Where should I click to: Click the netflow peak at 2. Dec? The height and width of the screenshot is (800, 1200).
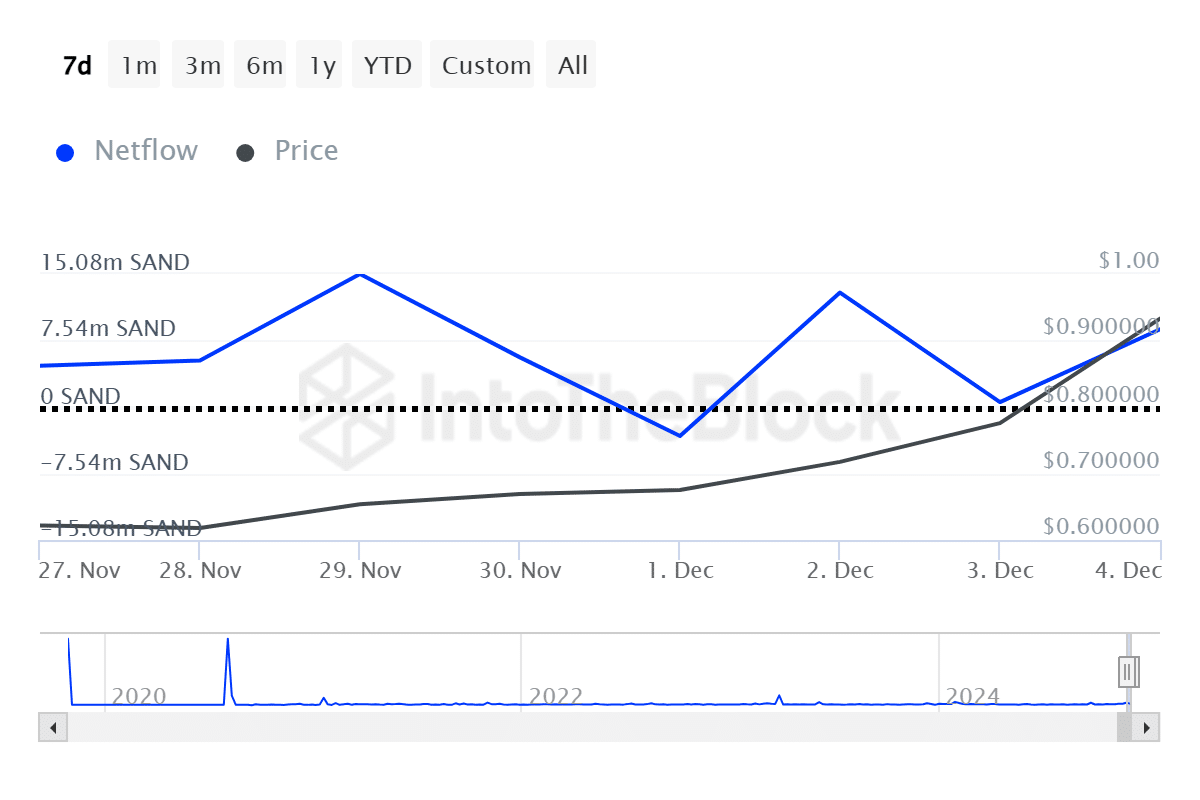840,293
